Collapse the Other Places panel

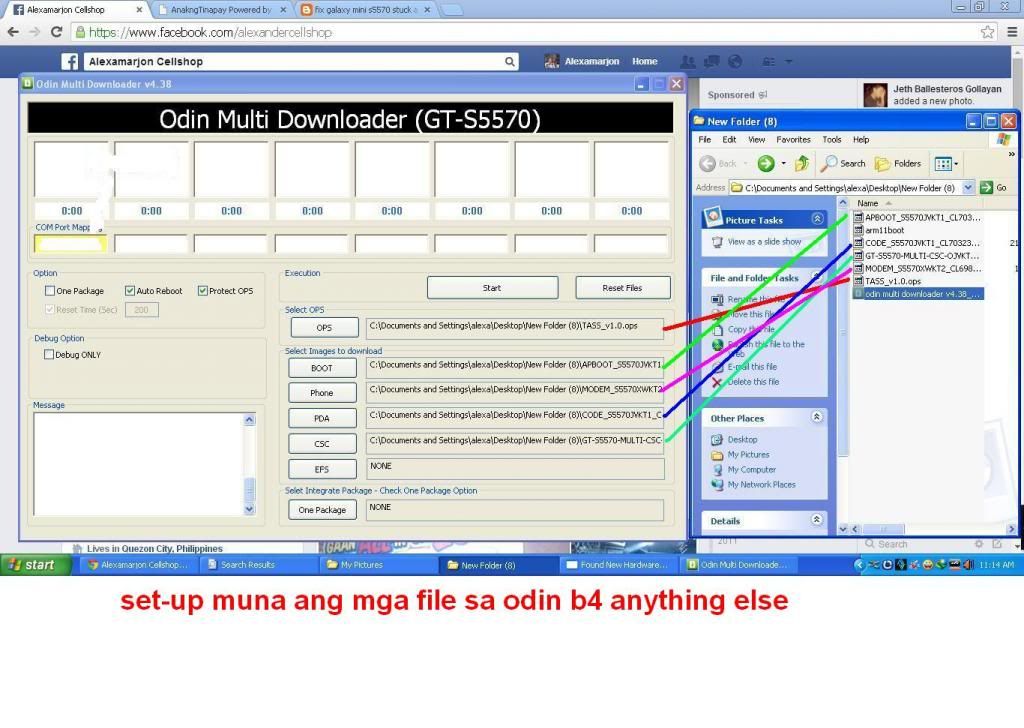817,418
